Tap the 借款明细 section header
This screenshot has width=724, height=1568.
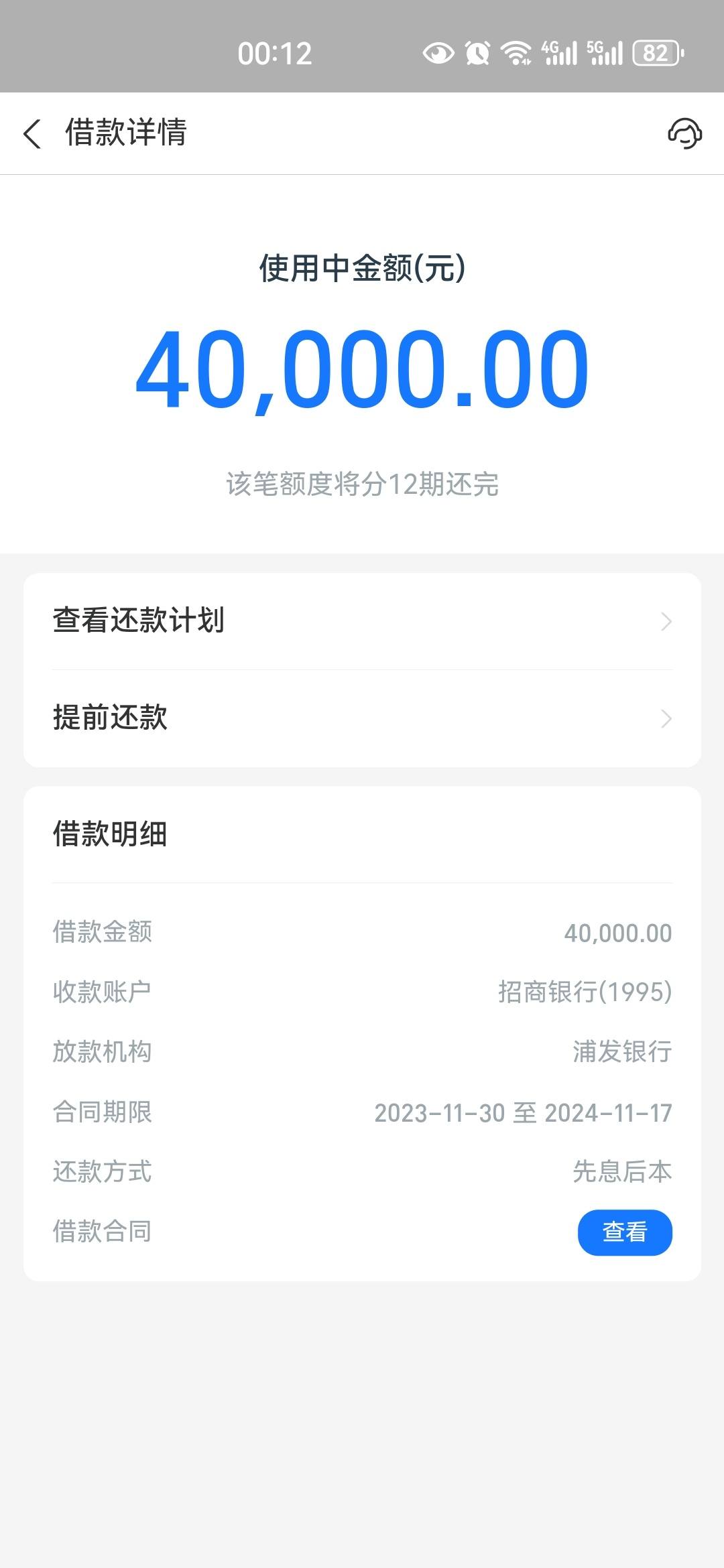(110, 834)
